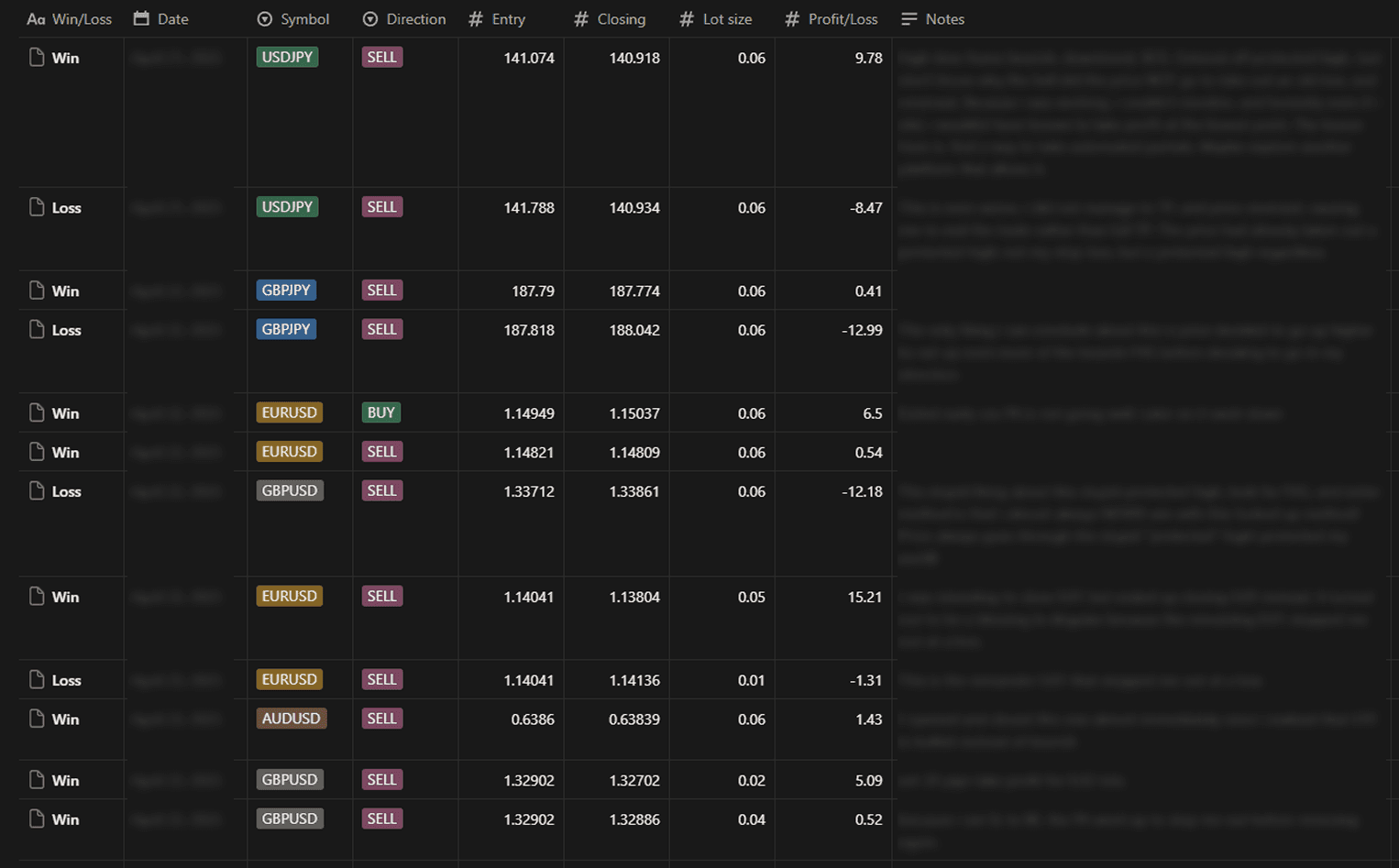Screen dimensions: 1399x868
Task: Click the lot size cell 0.01
Action: (752, 681)
